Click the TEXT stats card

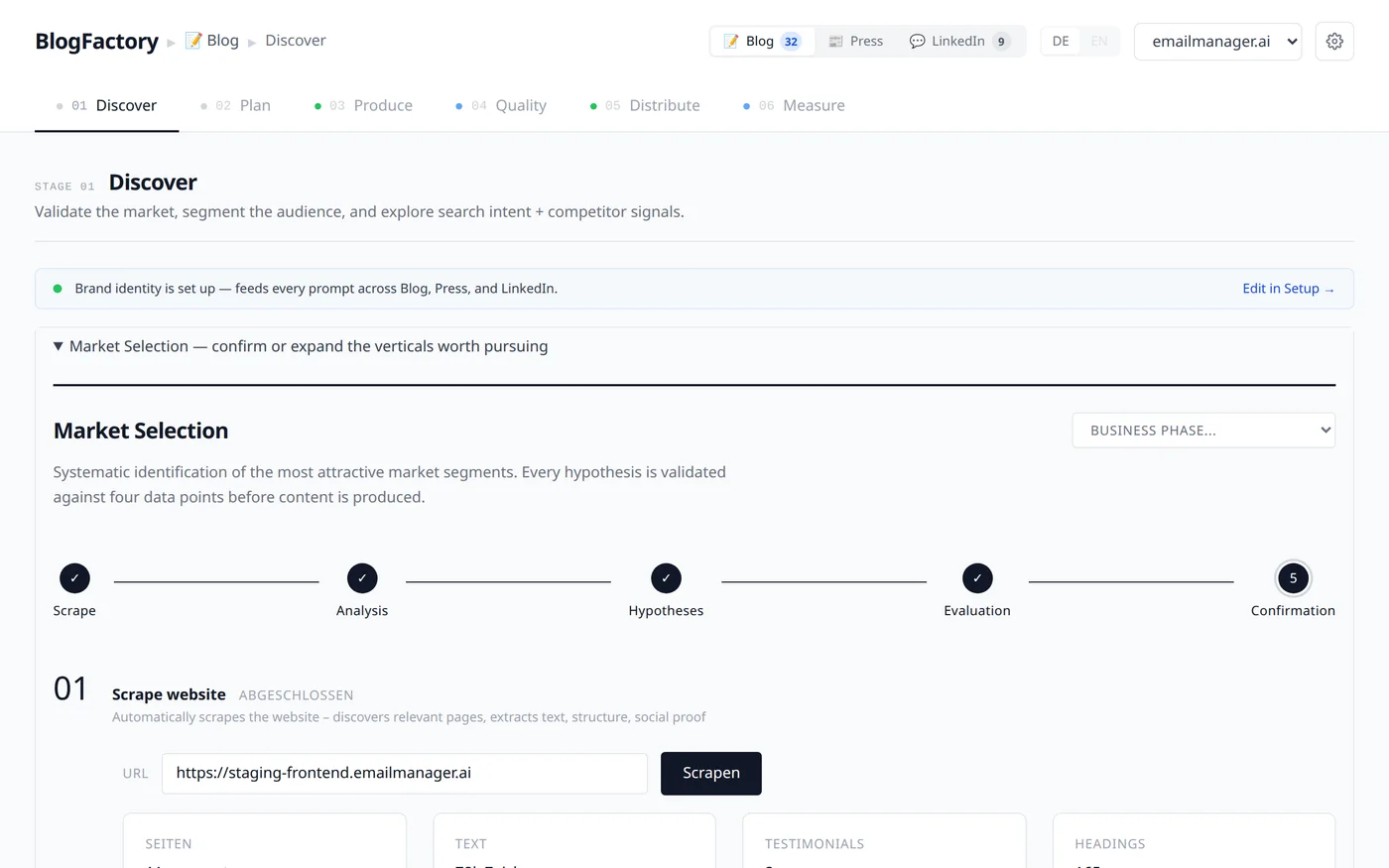574,841
